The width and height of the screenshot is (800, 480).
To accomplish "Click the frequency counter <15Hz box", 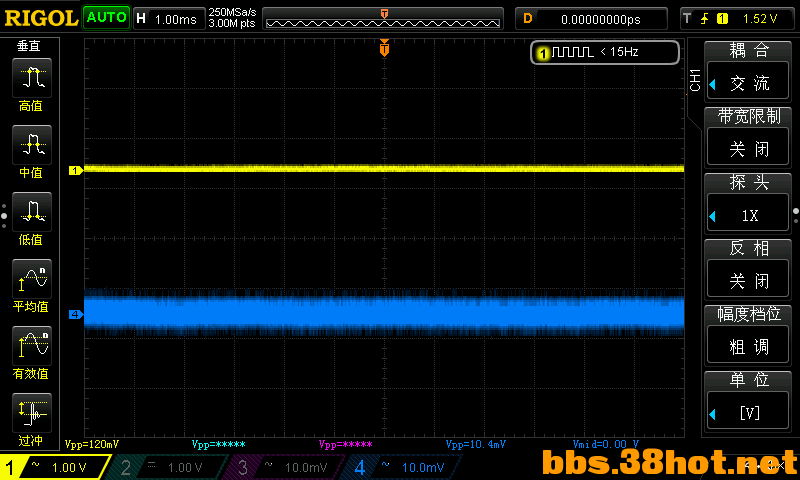I will click(605, 52).
